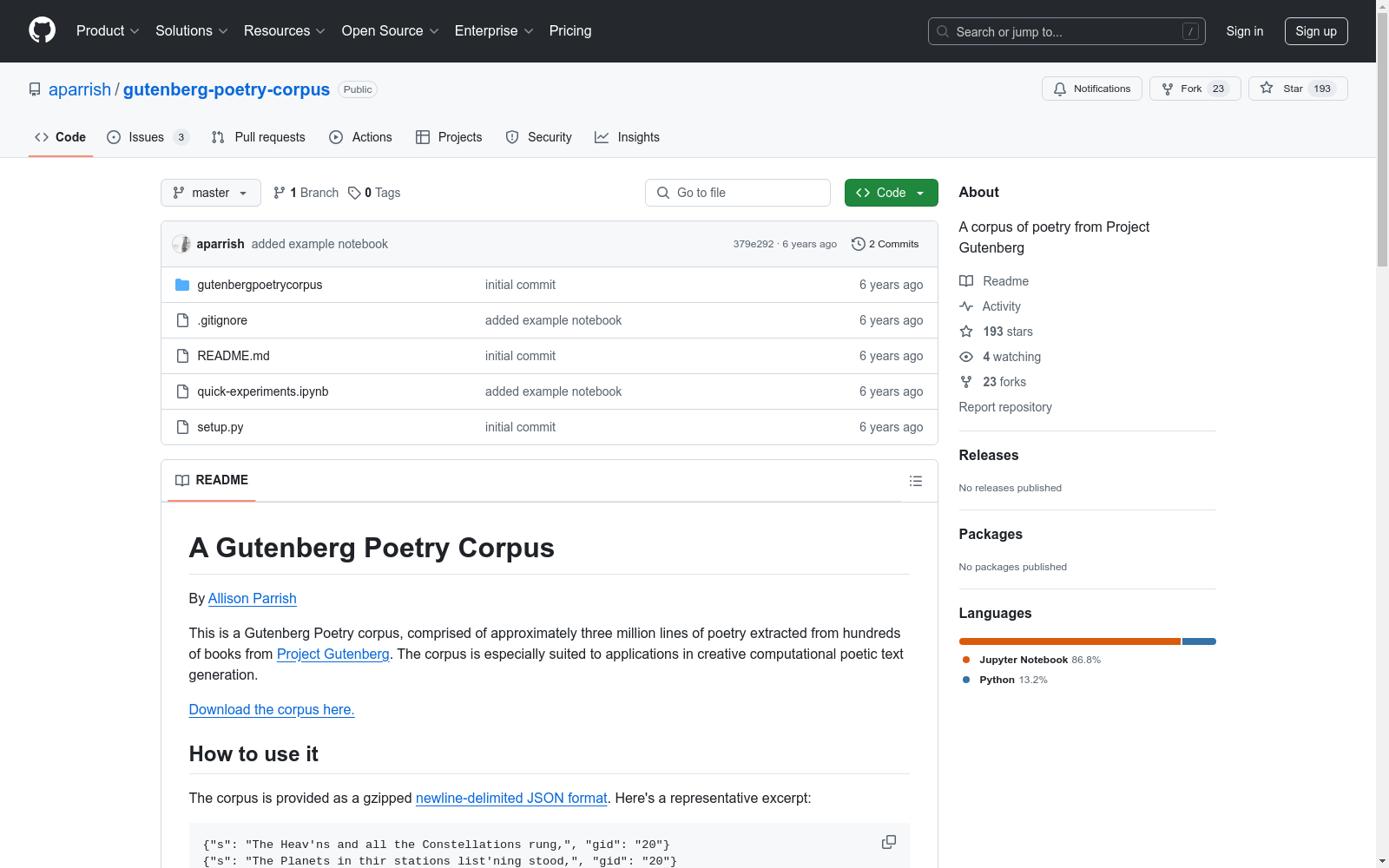This screenshot has height=868, width=1389.
Task: Star the repository
Action: pyautogui.click(x=1298, y=89)
